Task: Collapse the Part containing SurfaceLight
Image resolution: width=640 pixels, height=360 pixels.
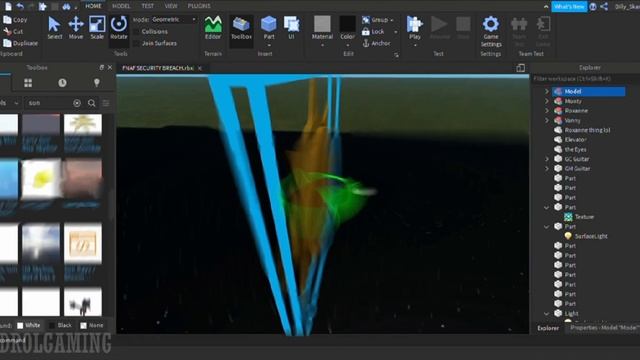Action: point(547,227)
